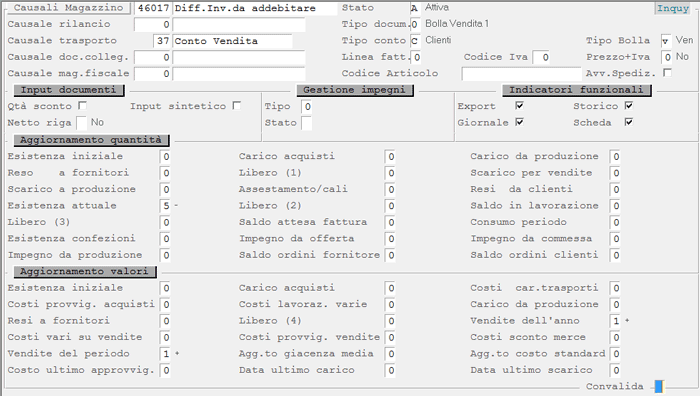Click the Input documenti section header
Screen dimensions: 700x396
point(68,90)
